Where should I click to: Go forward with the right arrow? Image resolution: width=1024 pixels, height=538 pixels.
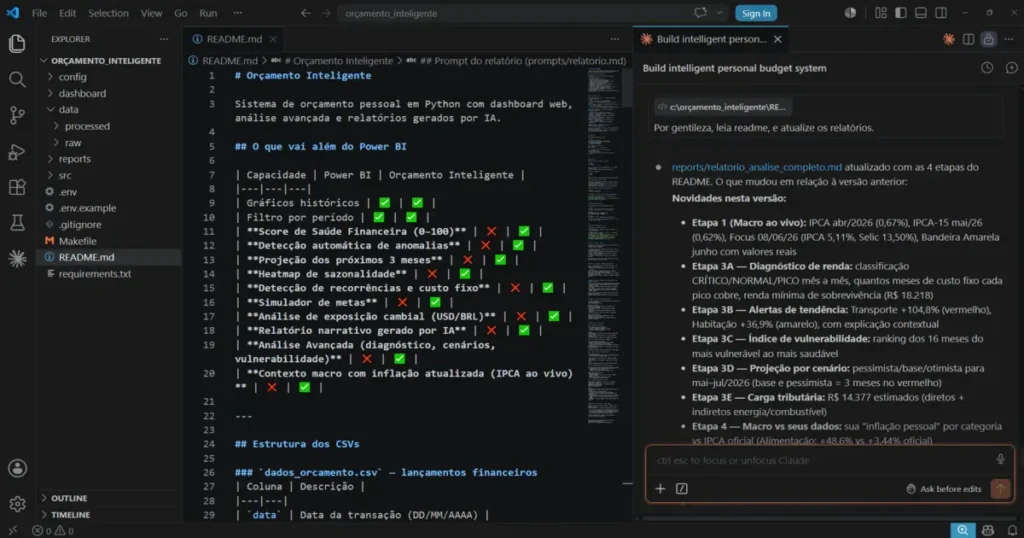click(x=326, y=13)
